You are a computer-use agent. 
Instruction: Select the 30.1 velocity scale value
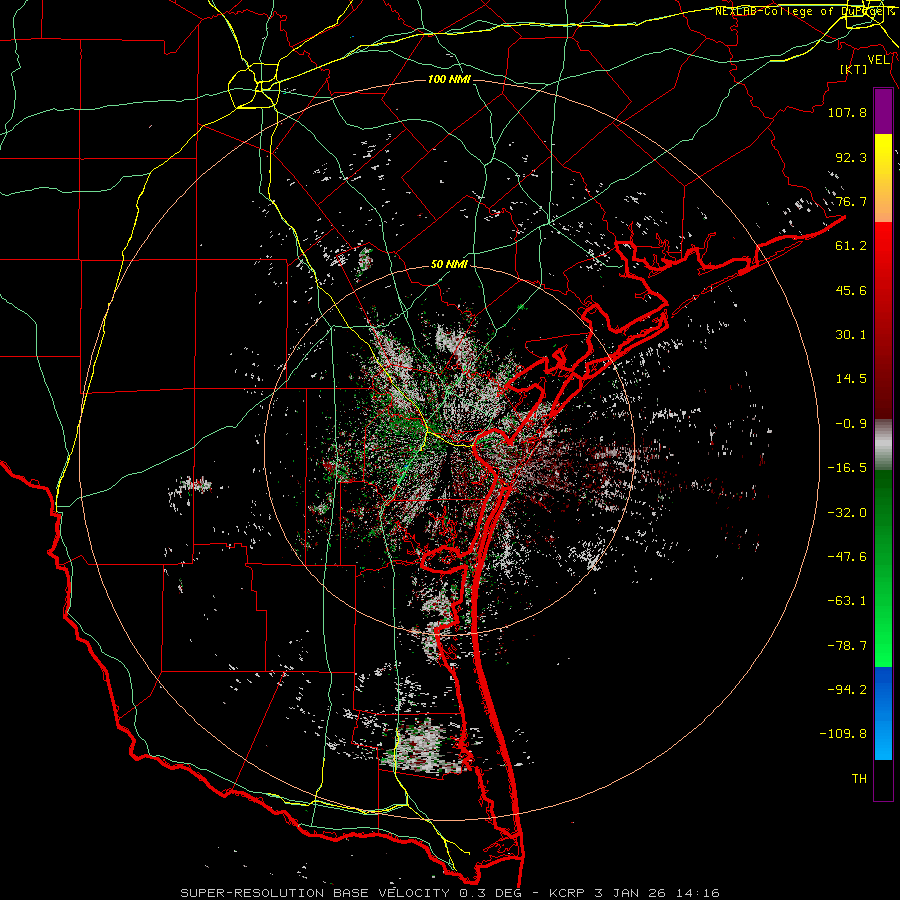tap(851, 335)
